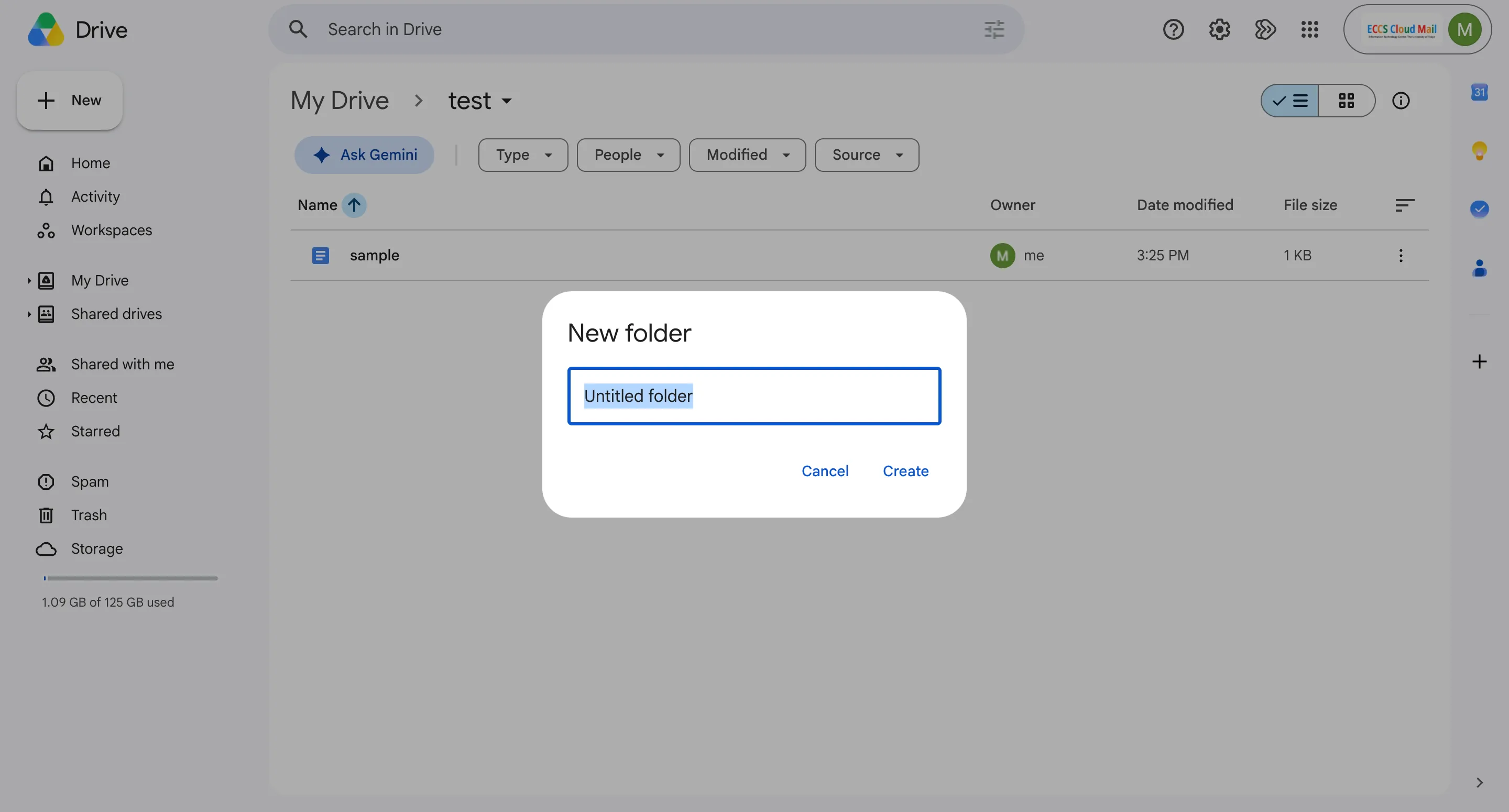Click the folder name input field
This screenshot has width=1509, height=812.
754,396
